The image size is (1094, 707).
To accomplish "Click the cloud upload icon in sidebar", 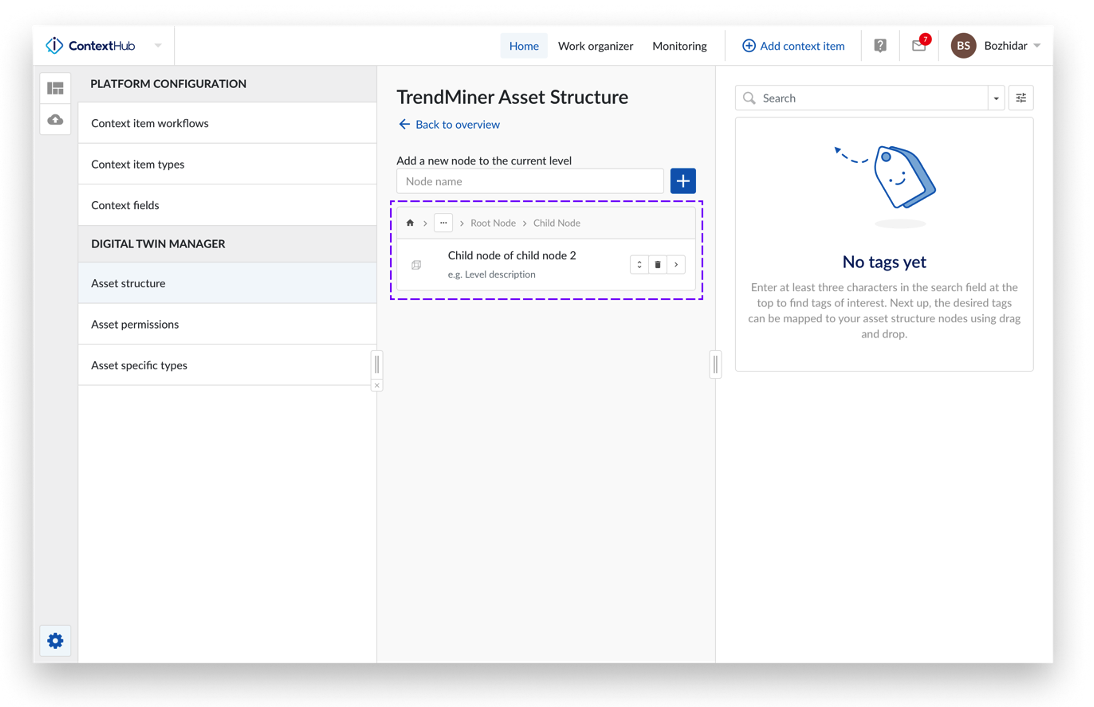I will [55, 120].
